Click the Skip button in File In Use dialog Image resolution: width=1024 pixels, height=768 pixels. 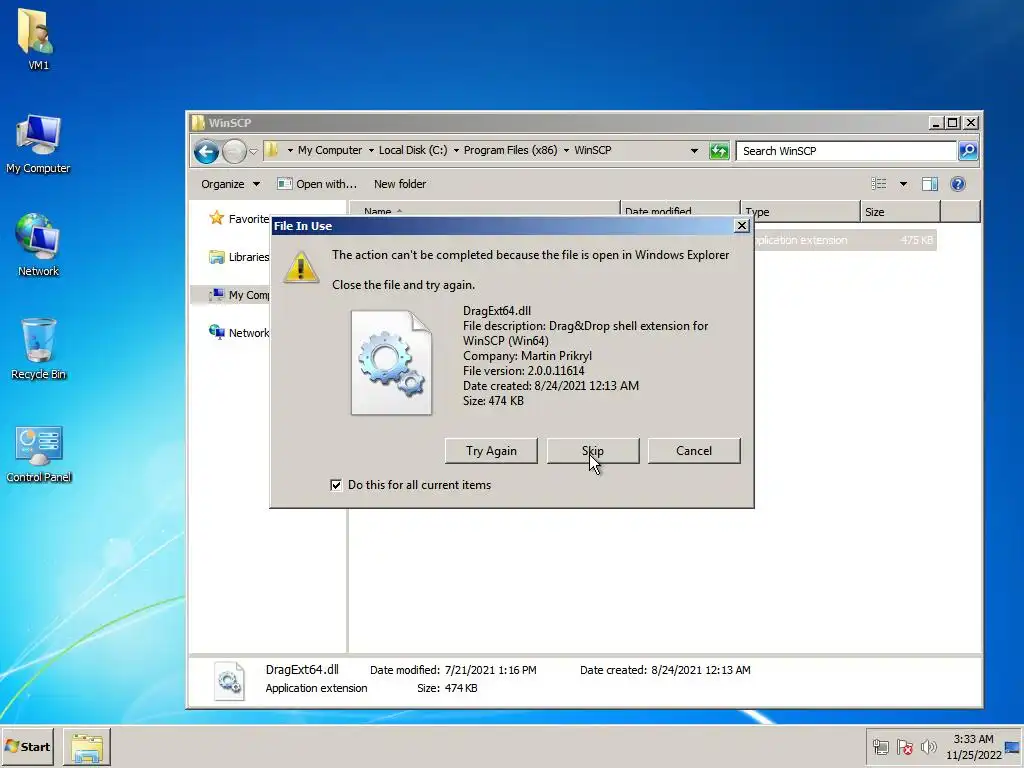click(x=592, y=451)
